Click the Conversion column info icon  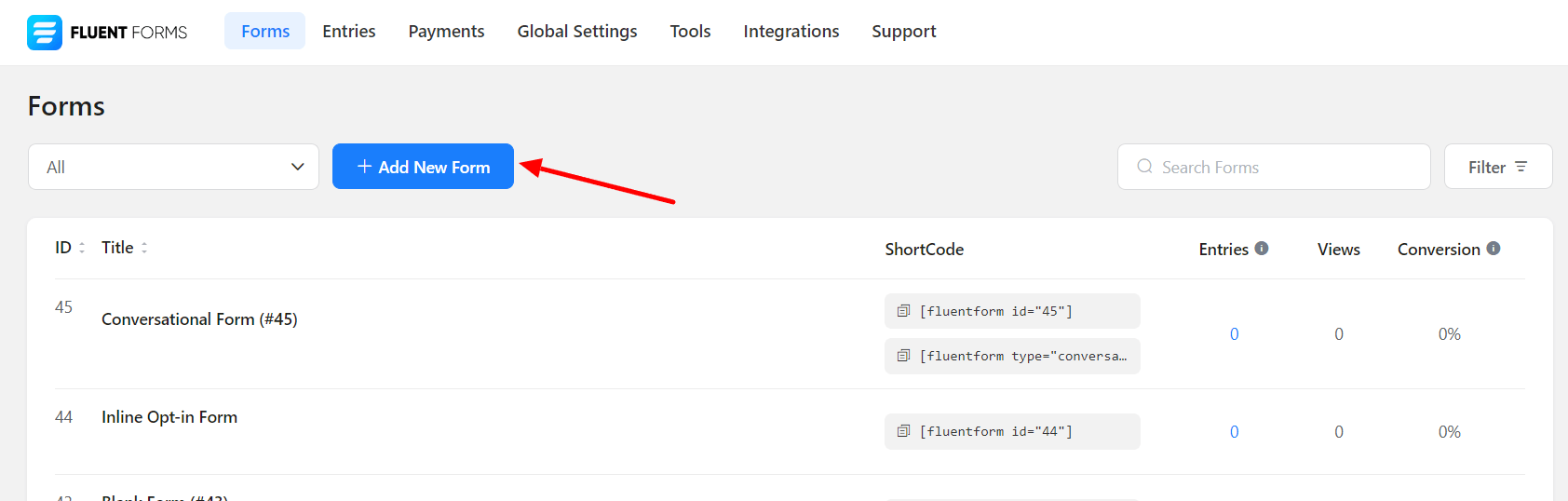(1494, 249)
